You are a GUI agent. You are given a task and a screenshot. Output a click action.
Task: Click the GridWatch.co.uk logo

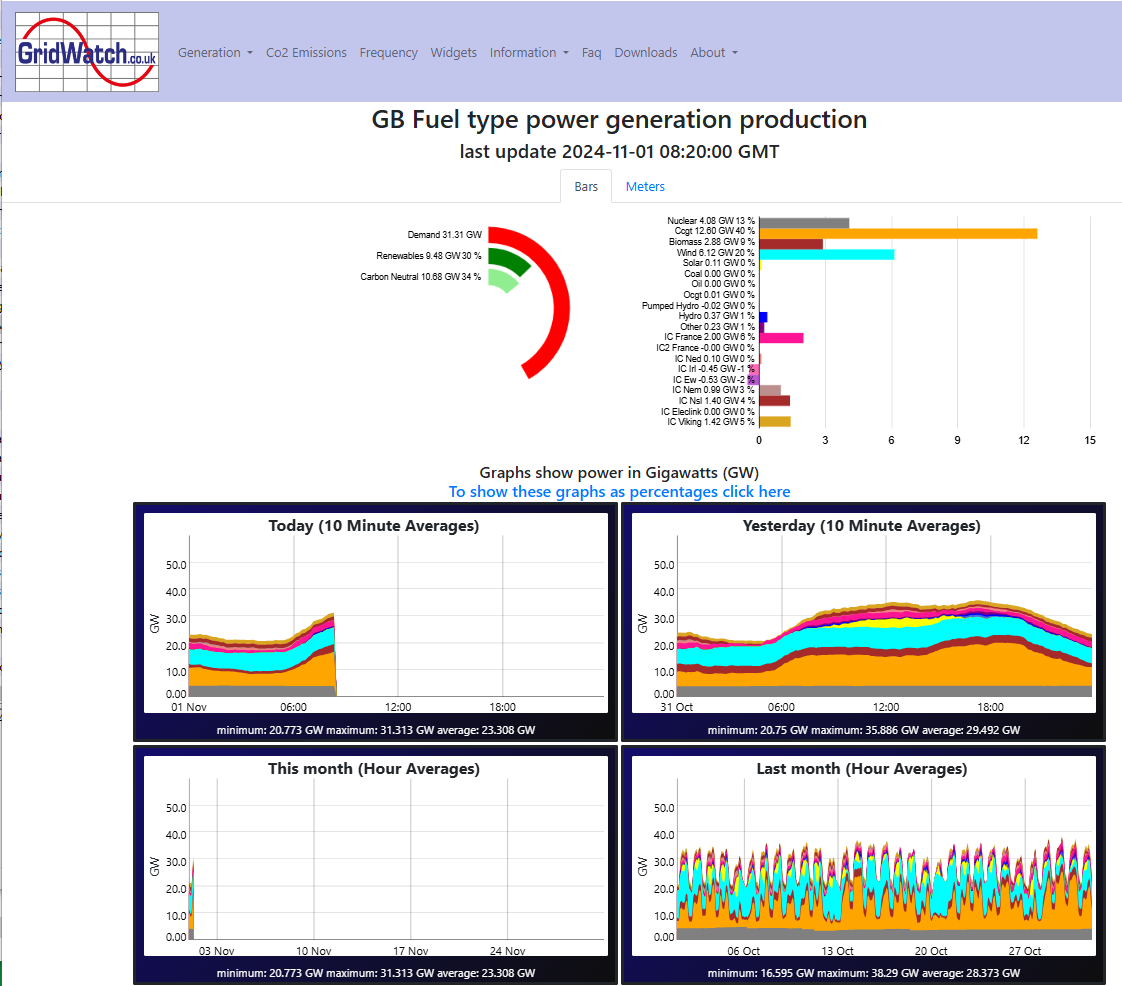(87, 52)
